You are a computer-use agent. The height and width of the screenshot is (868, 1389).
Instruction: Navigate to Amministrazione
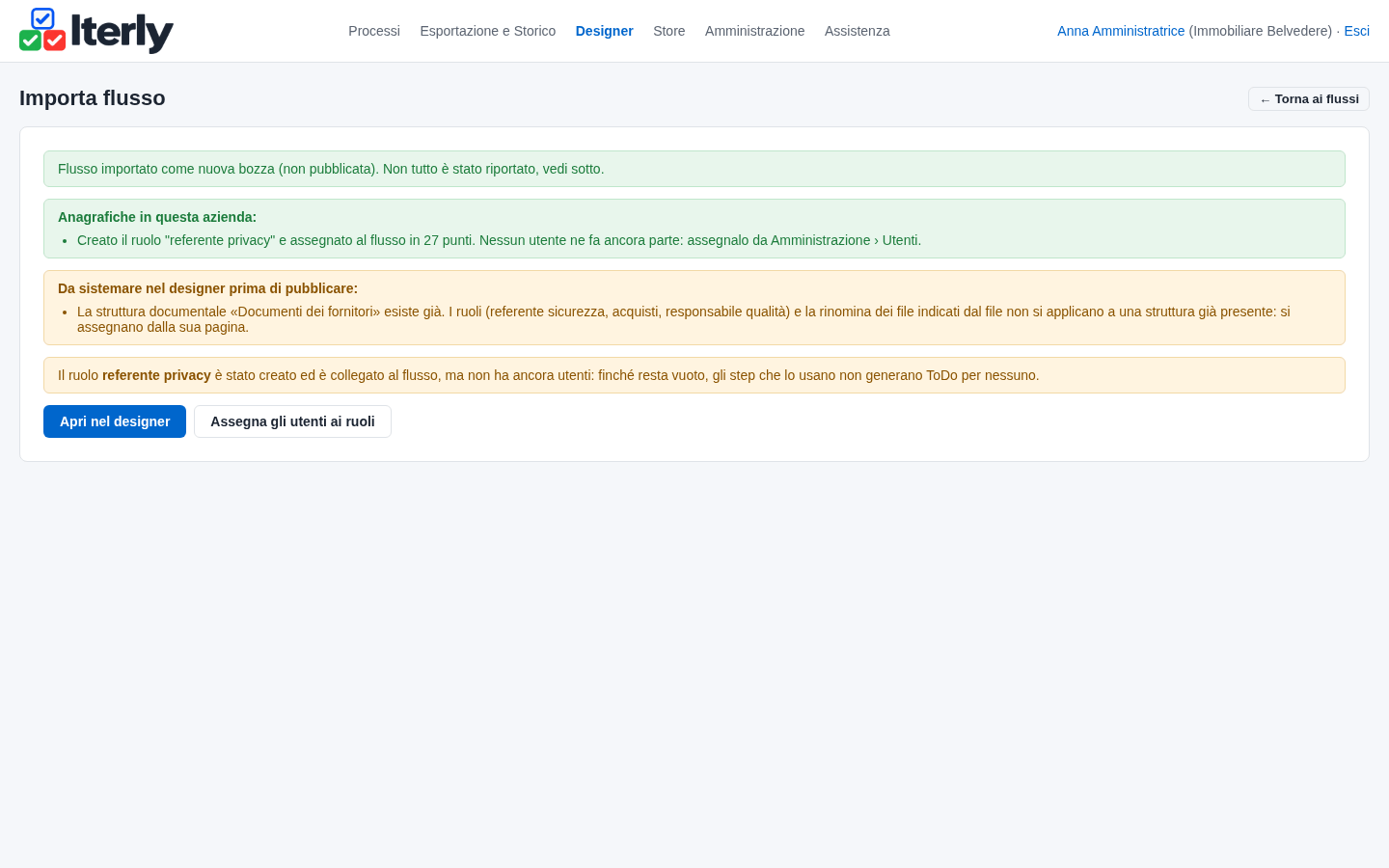754,31
